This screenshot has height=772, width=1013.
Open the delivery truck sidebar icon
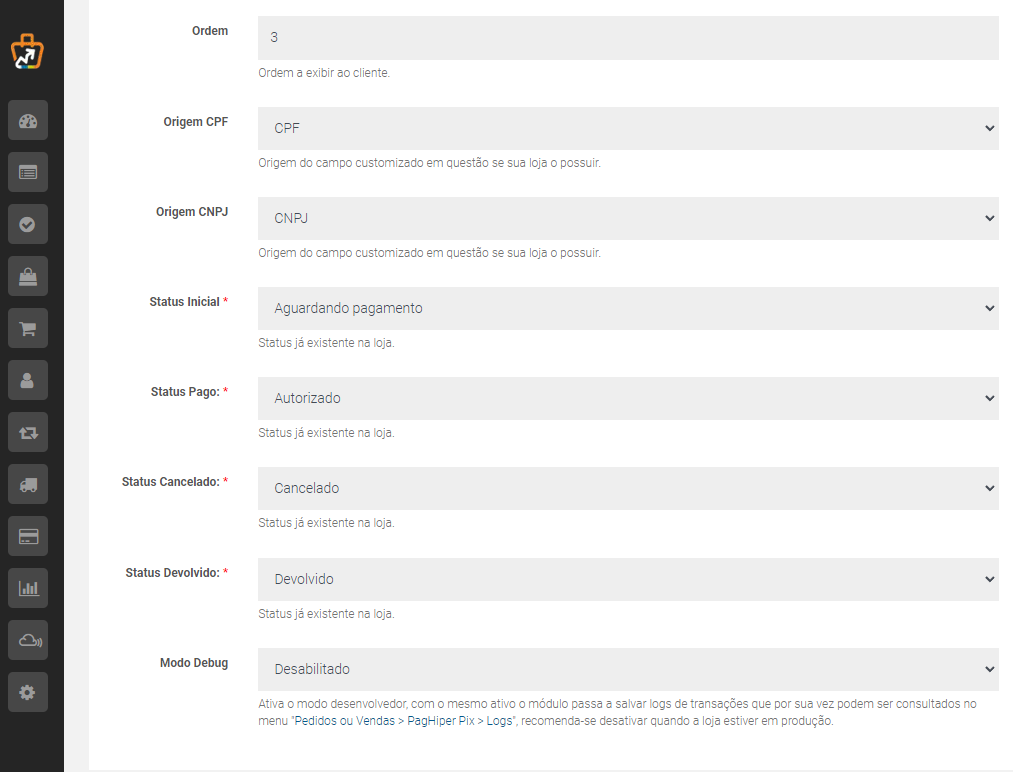click(28, 484)
